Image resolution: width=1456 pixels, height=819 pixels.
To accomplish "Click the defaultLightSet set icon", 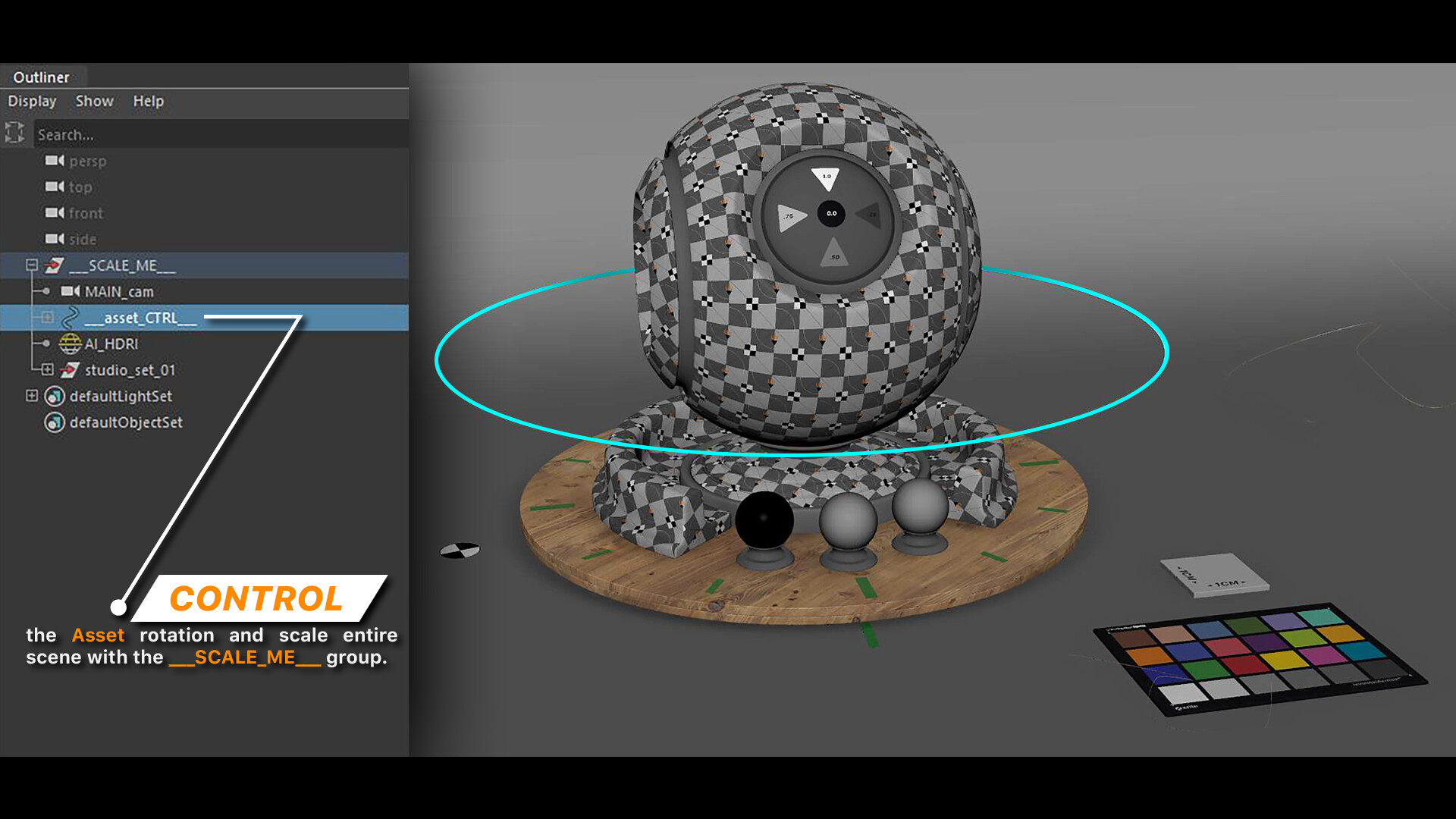I will pyautogui.click(x=55, y=396).
